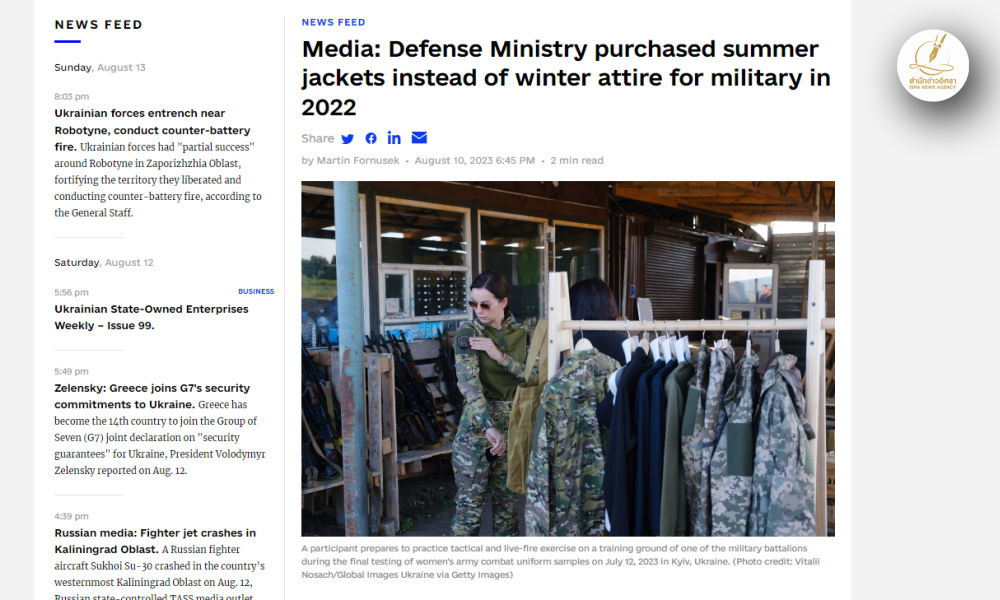
Task: Share article on Twitter
Action: [348, 138]
